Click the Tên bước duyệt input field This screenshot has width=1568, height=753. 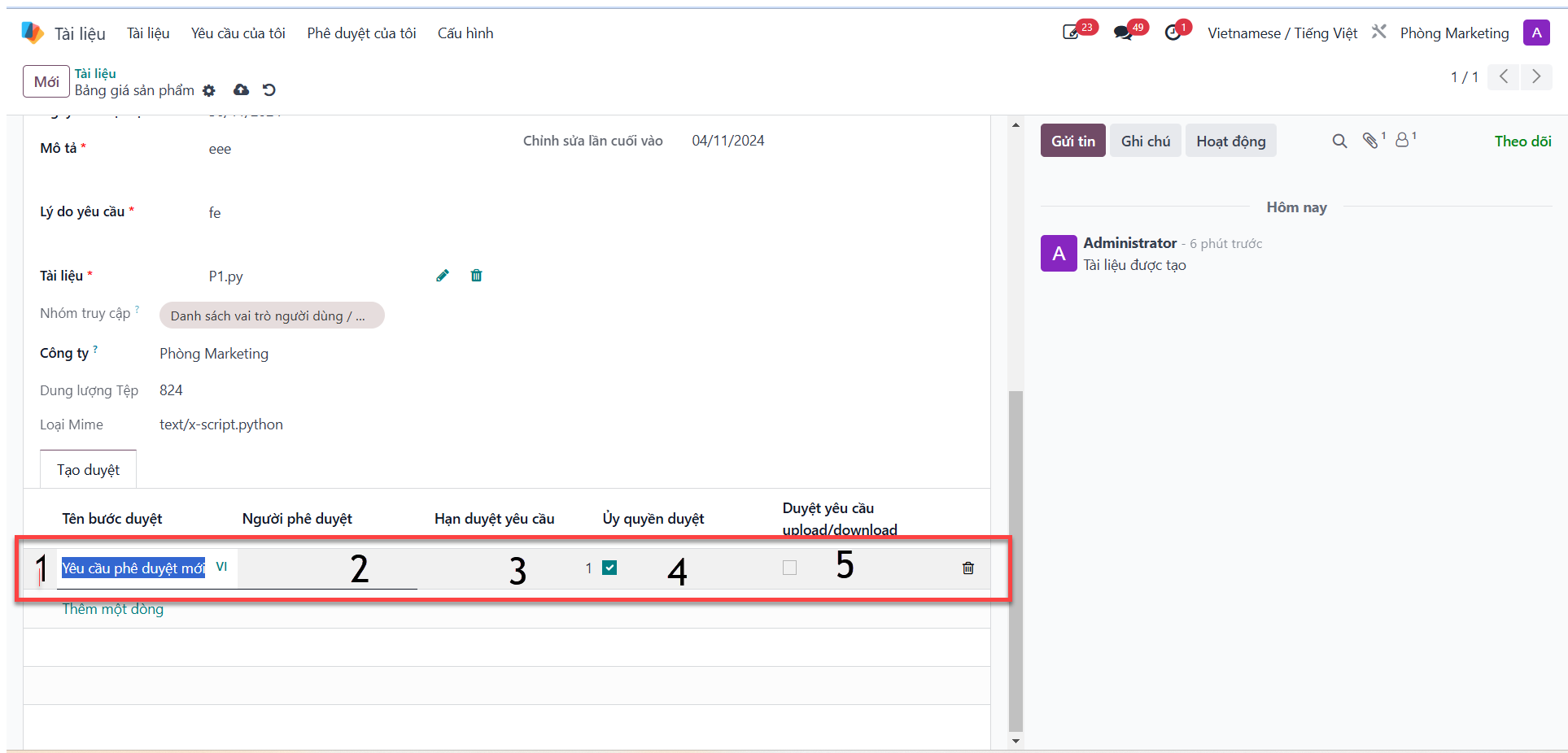[x=134, y=568]
